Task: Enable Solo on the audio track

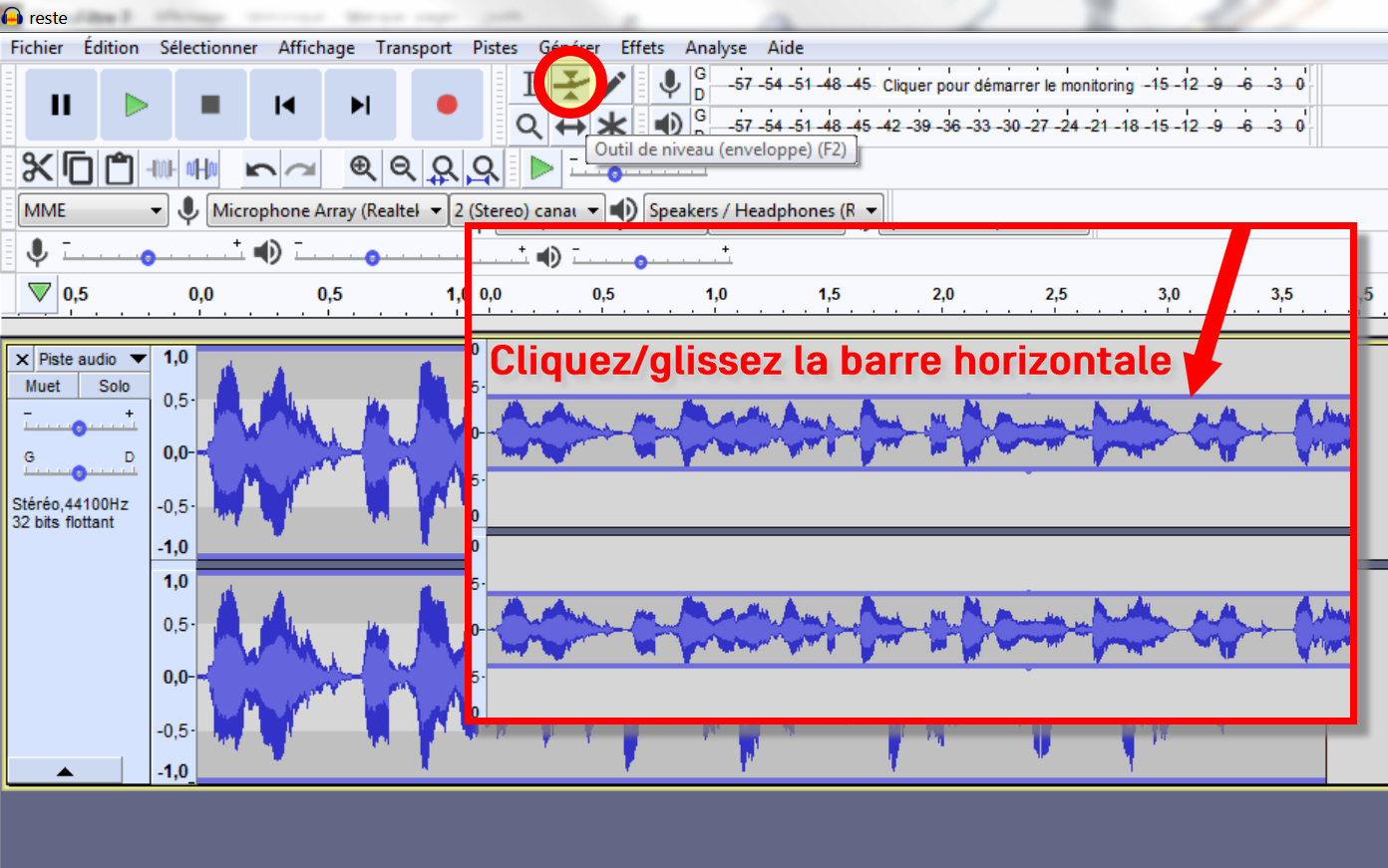Action: [x=113, y=386]
